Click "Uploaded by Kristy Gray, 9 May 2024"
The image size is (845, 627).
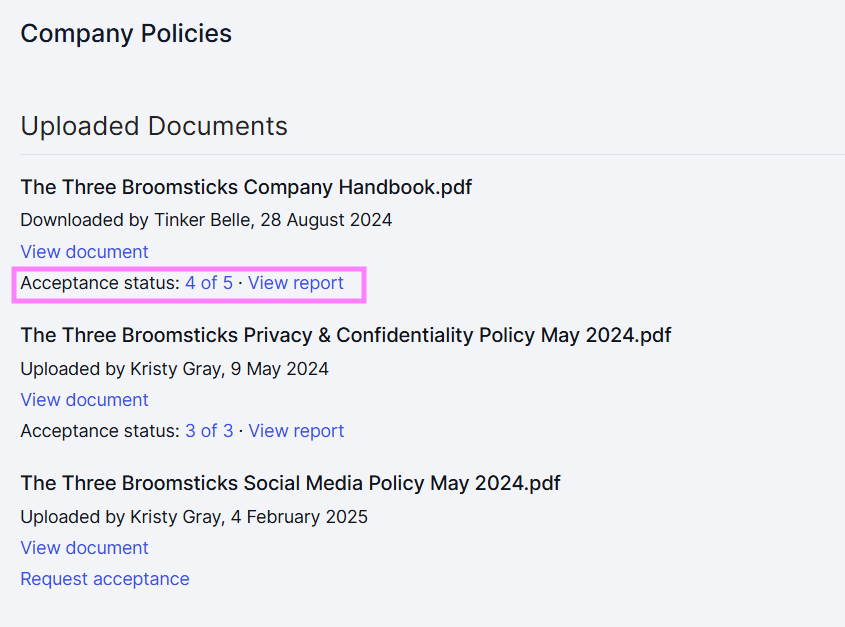coord(174,368)
